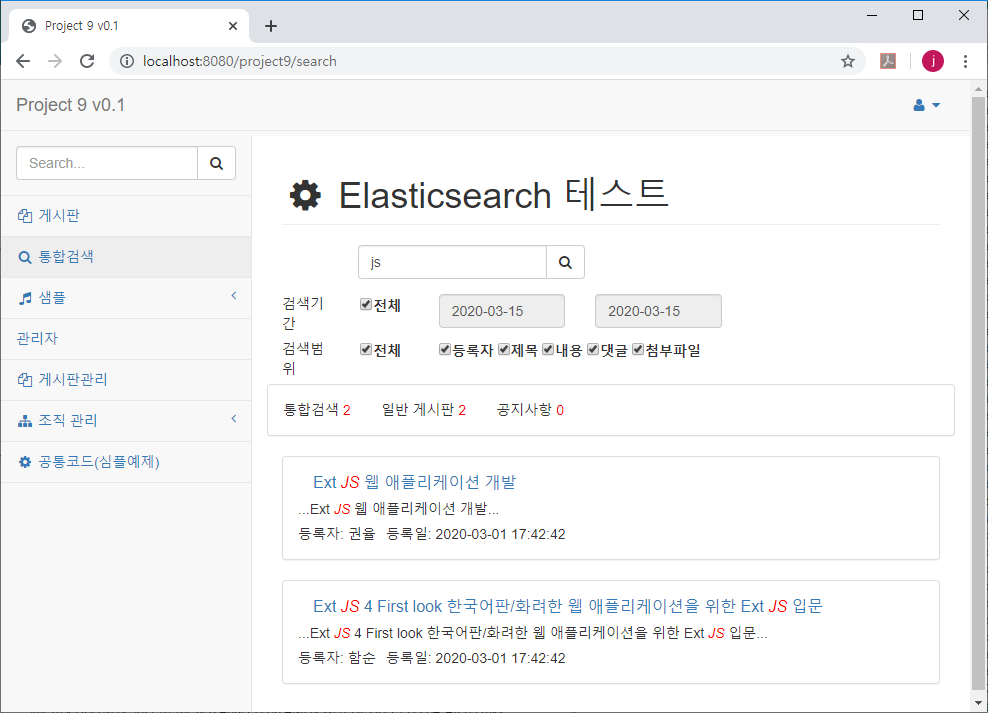
Task: Open the 게시판 sidebar menu
Action: [126, 215]
